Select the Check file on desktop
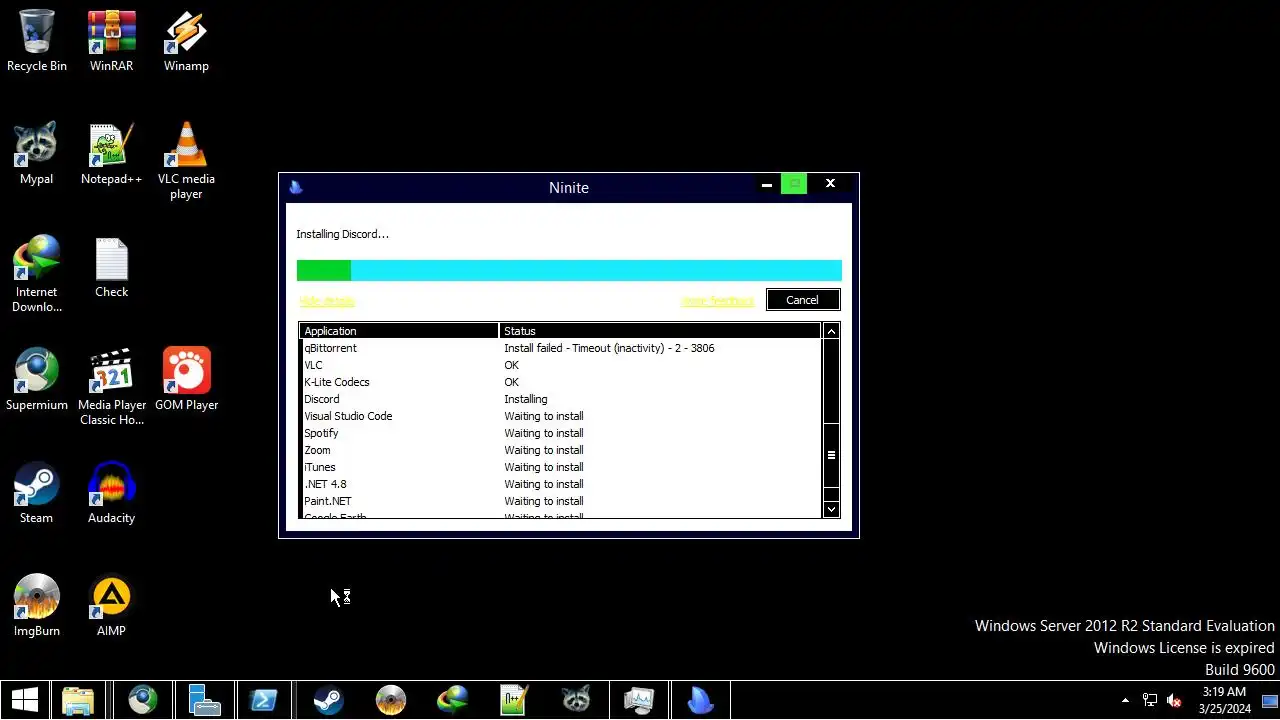 pyautogui.click(x=111, y=268)
